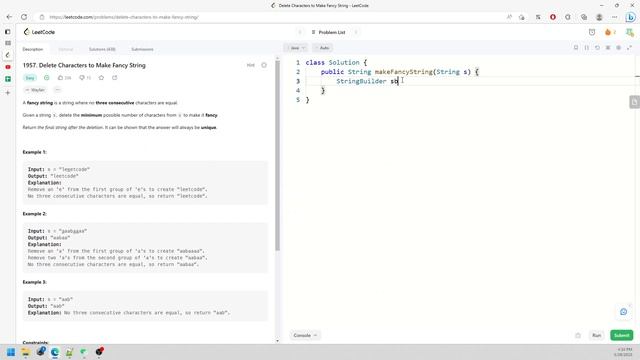This screenshot has height=360, width=640.
Task: Reset code to default icon
Action: [x=597, y=48]
